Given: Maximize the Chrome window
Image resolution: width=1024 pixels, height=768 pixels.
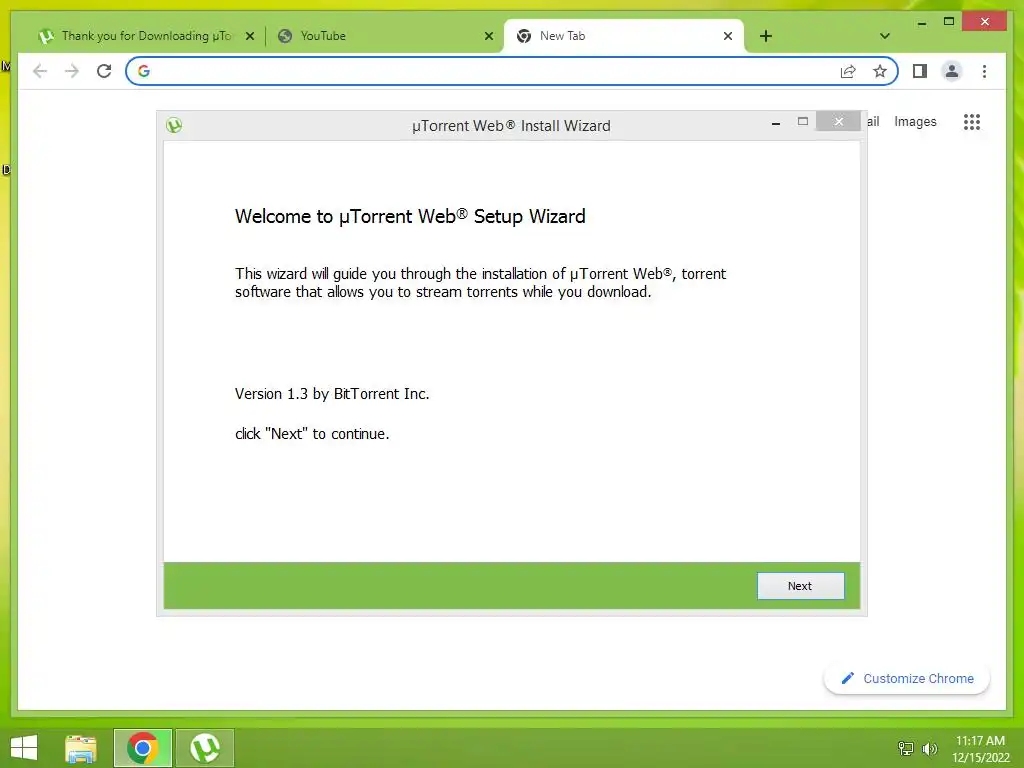Looking at the screenshot, I should pyautogui.click(x=949, y=22).
